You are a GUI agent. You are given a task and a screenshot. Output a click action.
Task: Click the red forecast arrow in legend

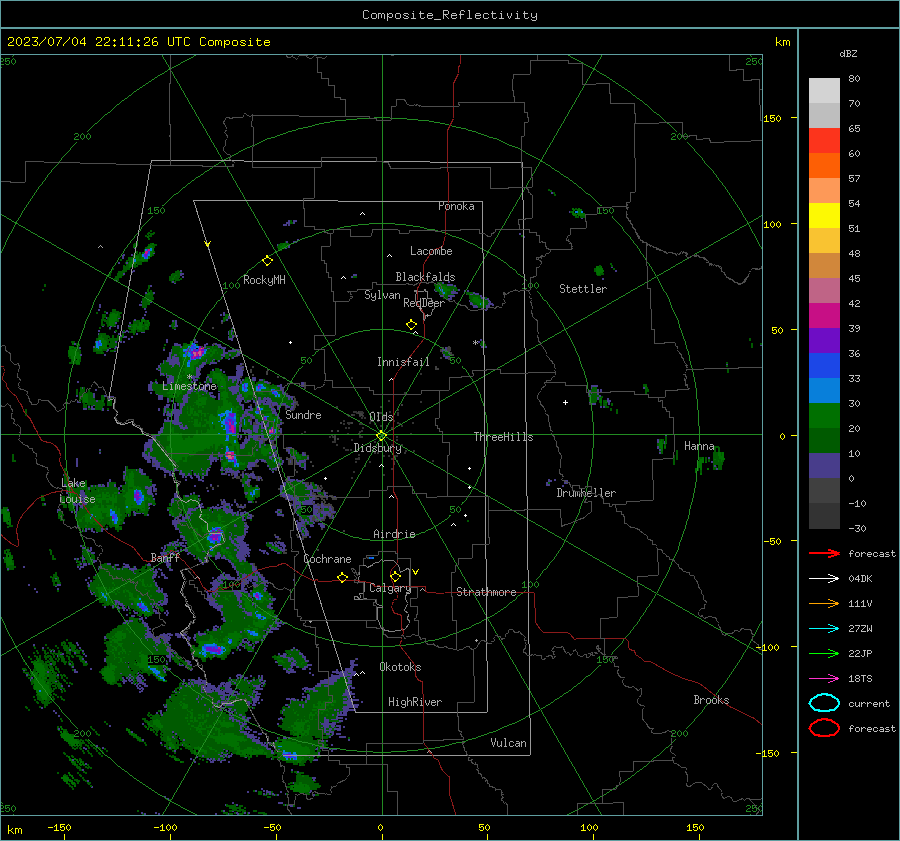click(824, 553)
